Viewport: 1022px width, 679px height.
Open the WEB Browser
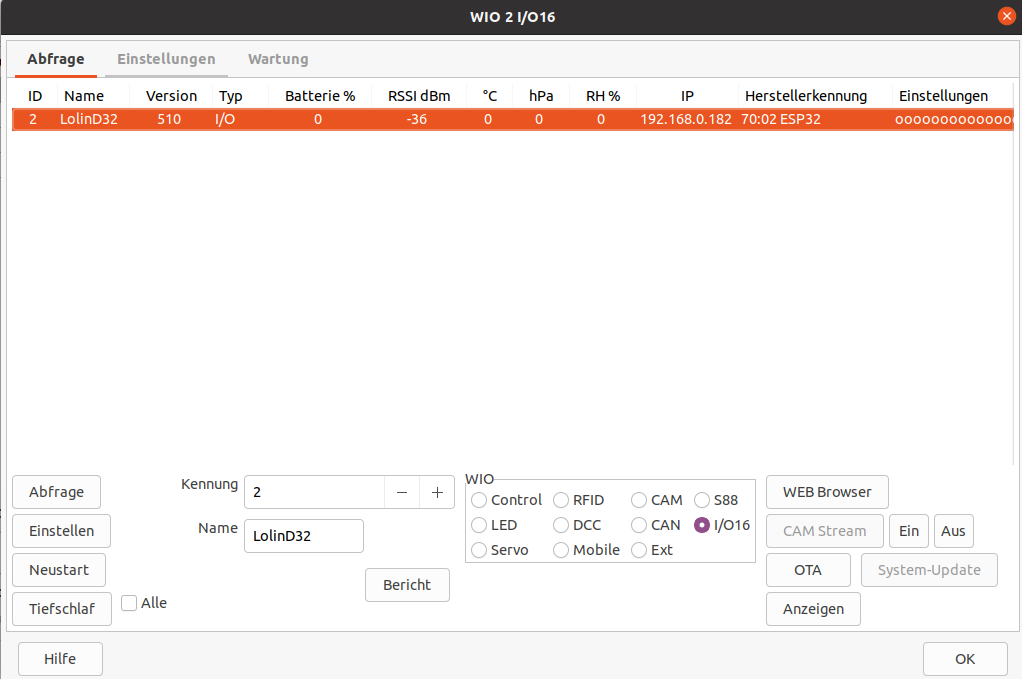827,492
